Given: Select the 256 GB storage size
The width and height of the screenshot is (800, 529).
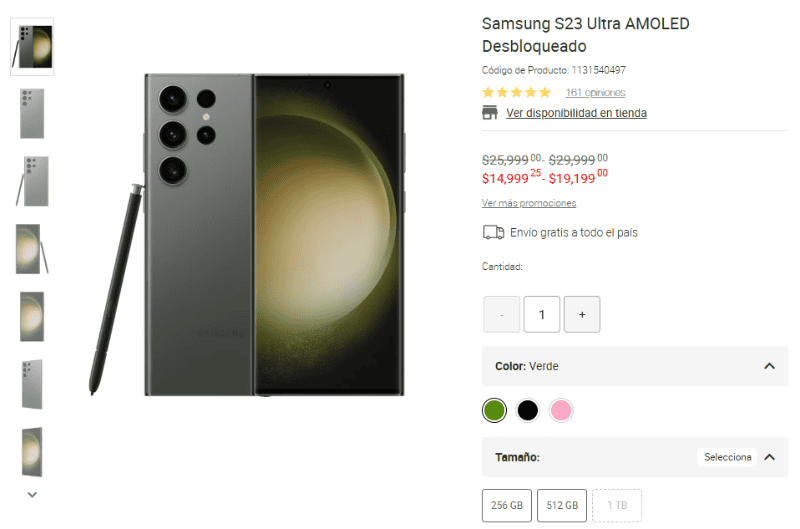Looking at the screenshot, I should tap(507, 506).
